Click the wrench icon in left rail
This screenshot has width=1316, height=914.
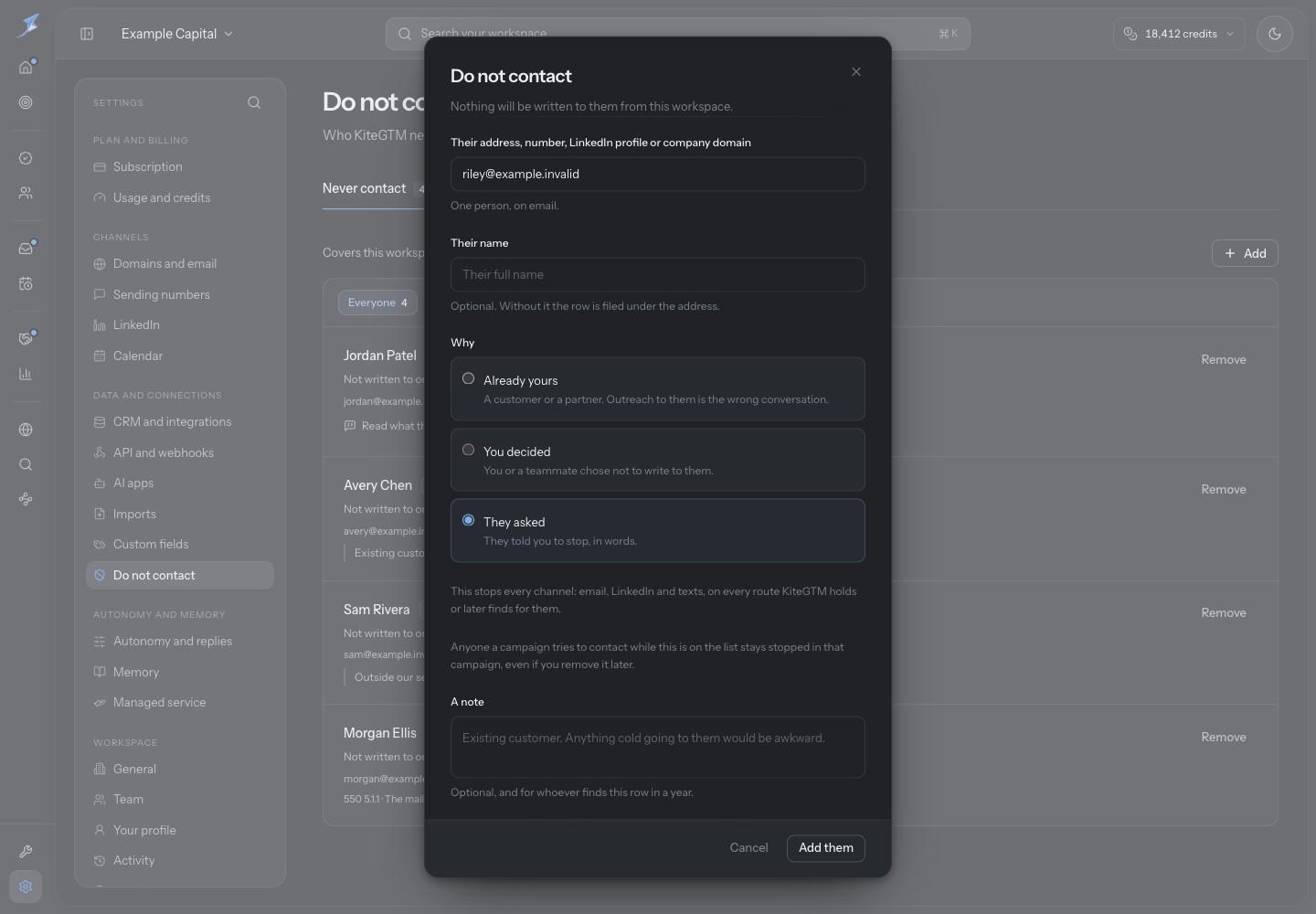pyautogui.click(x=26, y=852)
